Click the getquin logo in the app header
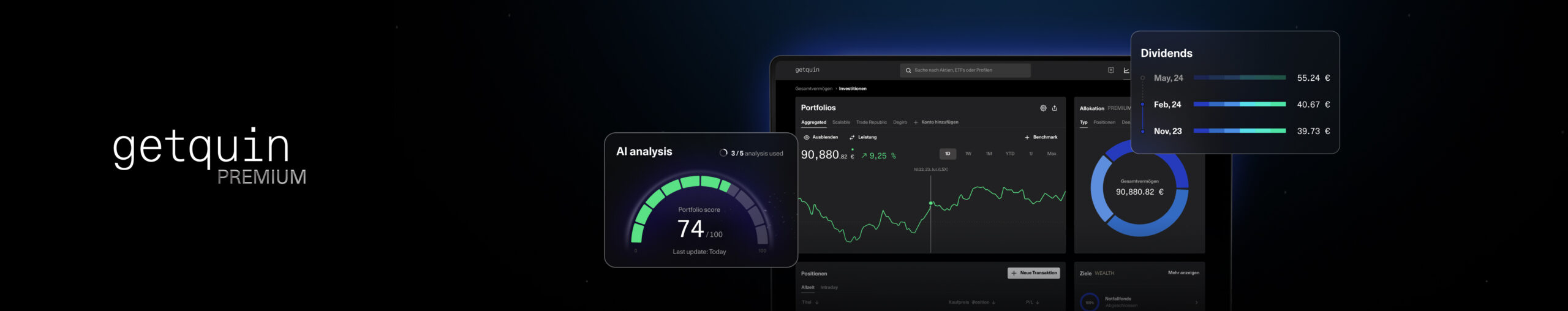Image resolution: width=1568 pixels, height=311 pixels. click(x=807, y=70)
